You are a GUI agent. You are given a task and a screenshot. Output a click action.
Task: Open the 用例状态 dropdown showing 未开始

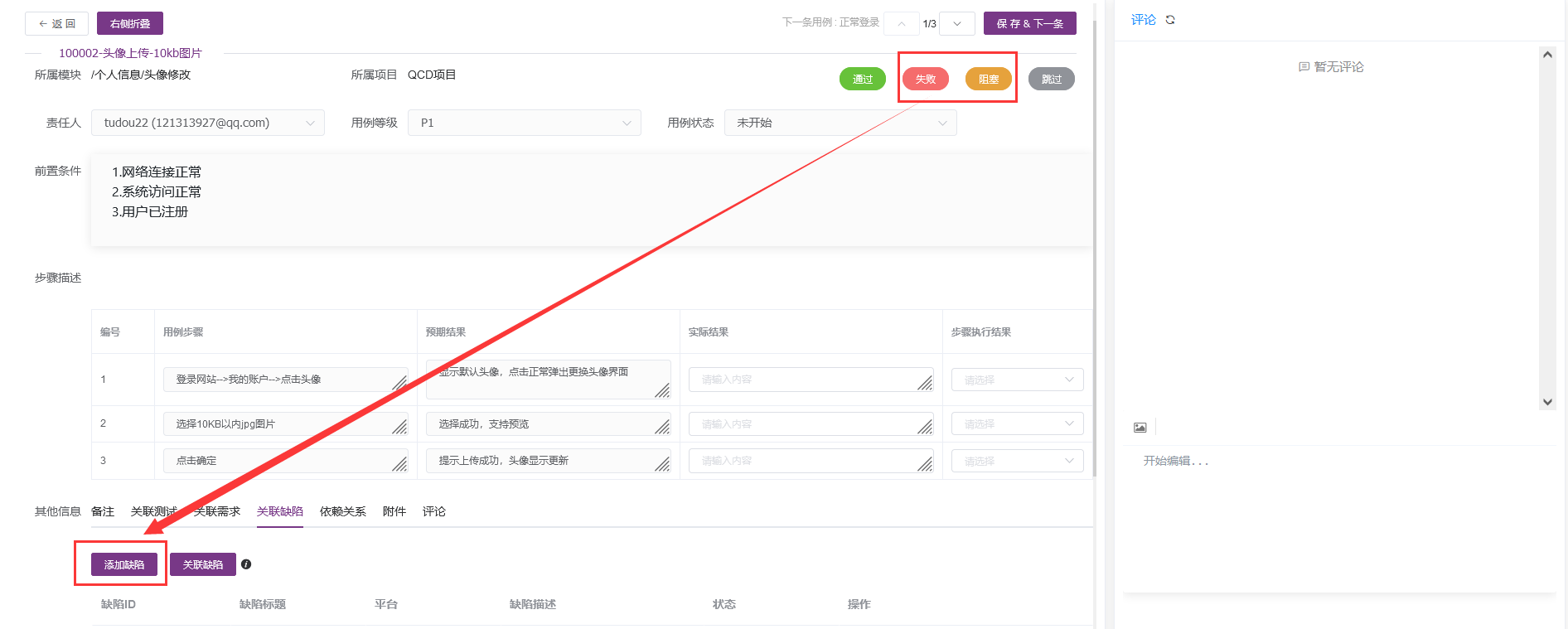[x=840, y=123]
